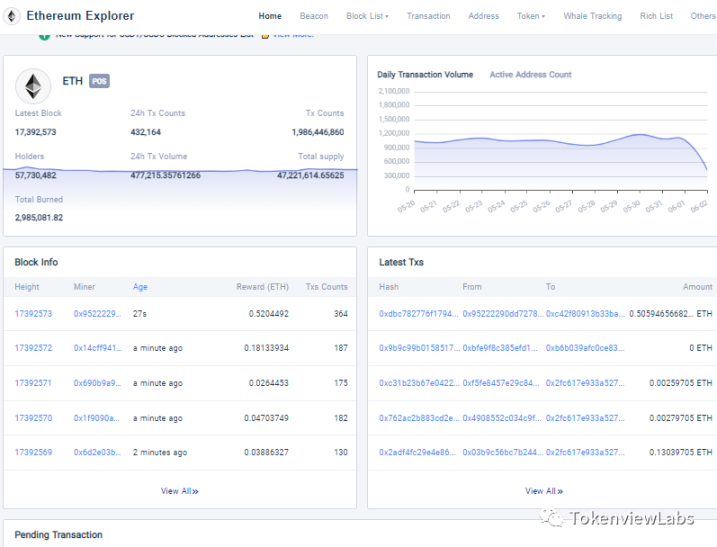
Task: Click the large ETH coin icon
Action: pos(33,85)
